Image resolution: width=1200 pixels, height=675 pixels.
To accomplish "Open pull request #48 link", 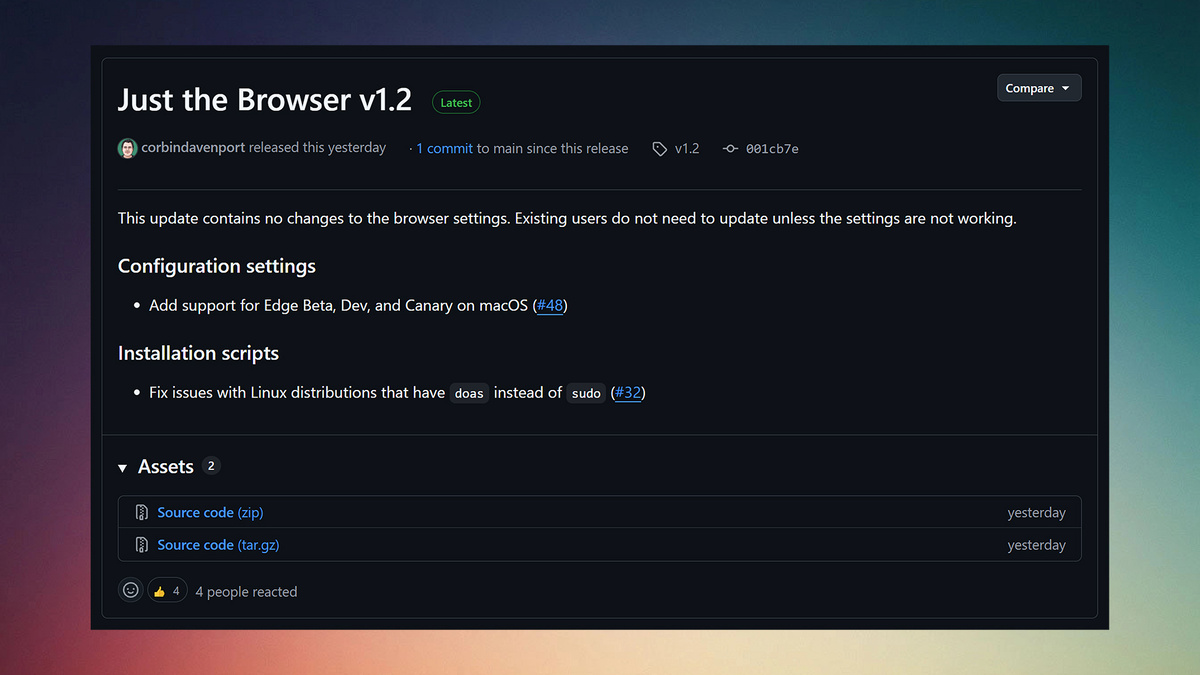I will 550,305.
